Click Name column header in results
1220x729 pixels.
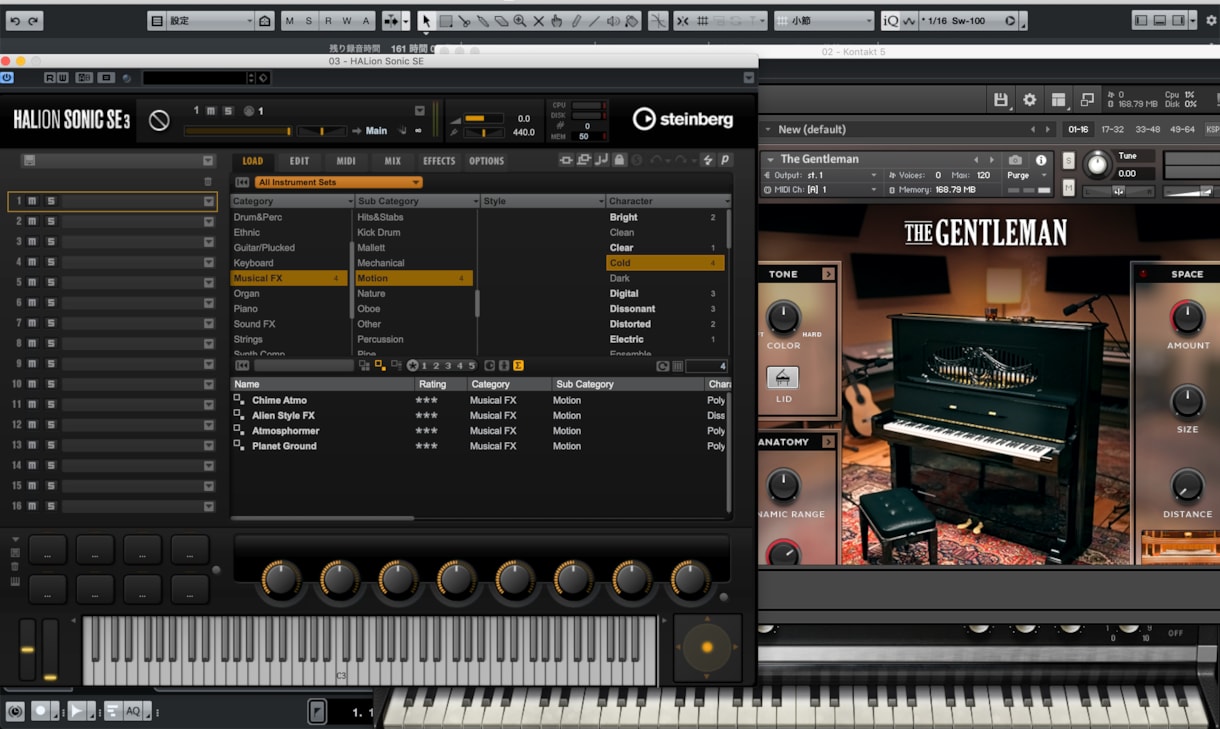pyautogui.click(x=323, y=384)
